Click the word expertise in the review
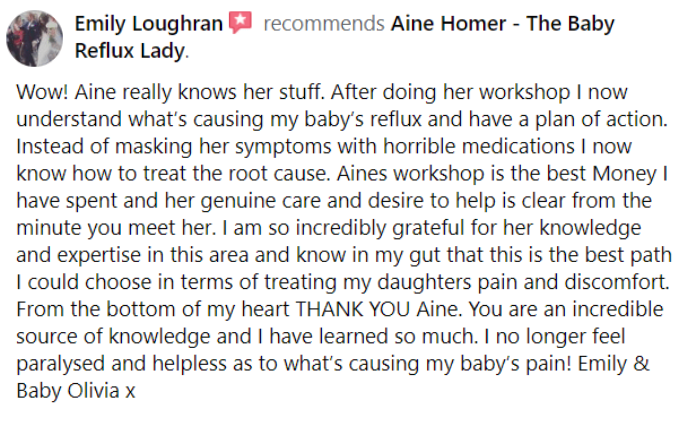This screenshot has width=697, height=423. point(99,255)
